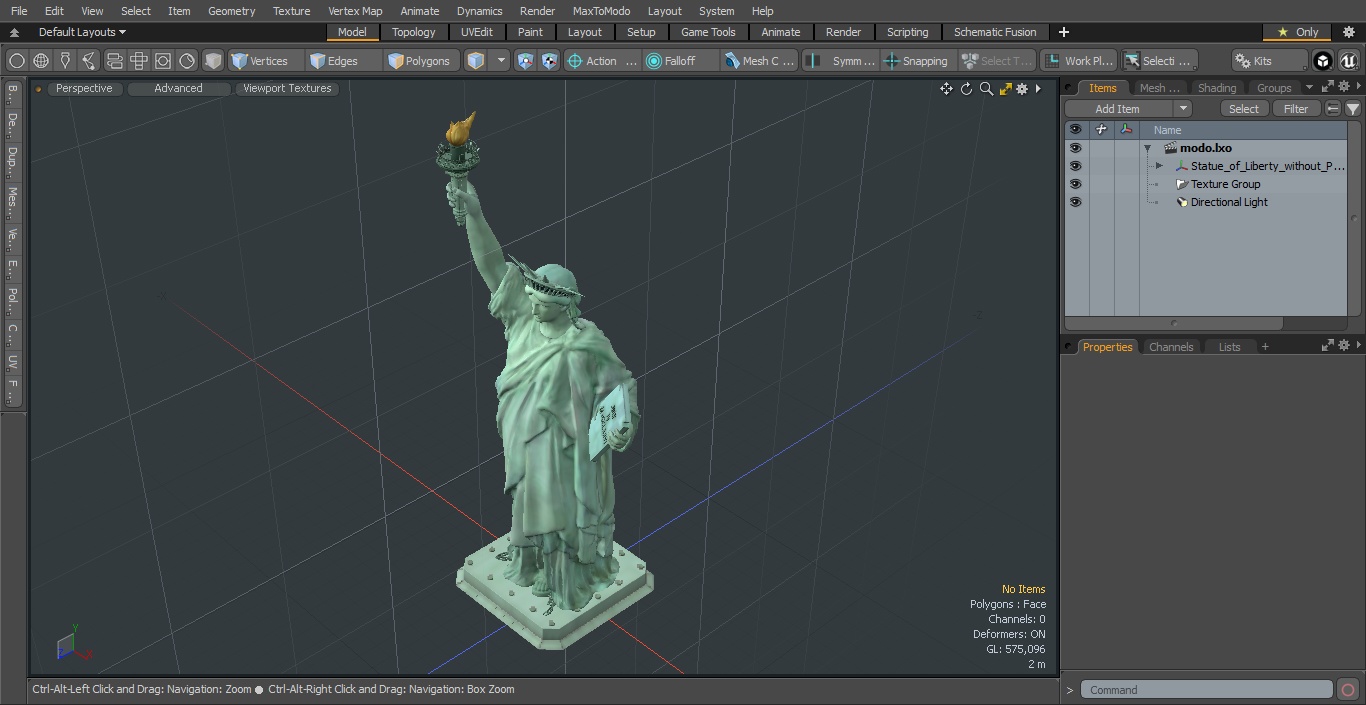Click the viewport pan move icon
The image size is (1366, 705).
(946, 89)
